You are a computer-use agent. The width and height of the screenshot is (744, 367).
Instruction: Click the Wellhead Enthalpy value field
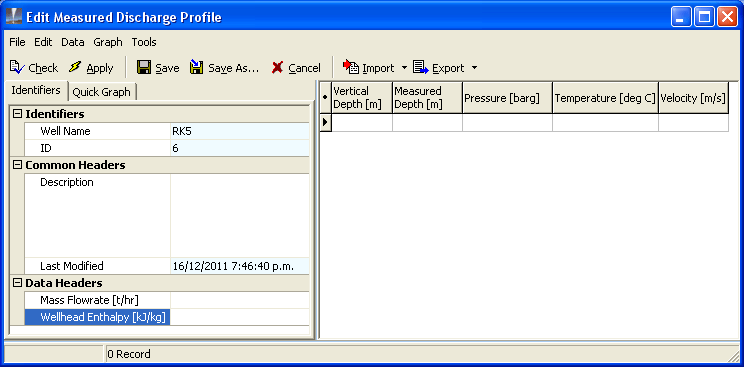pyautogui.click(x=240, y=317)
